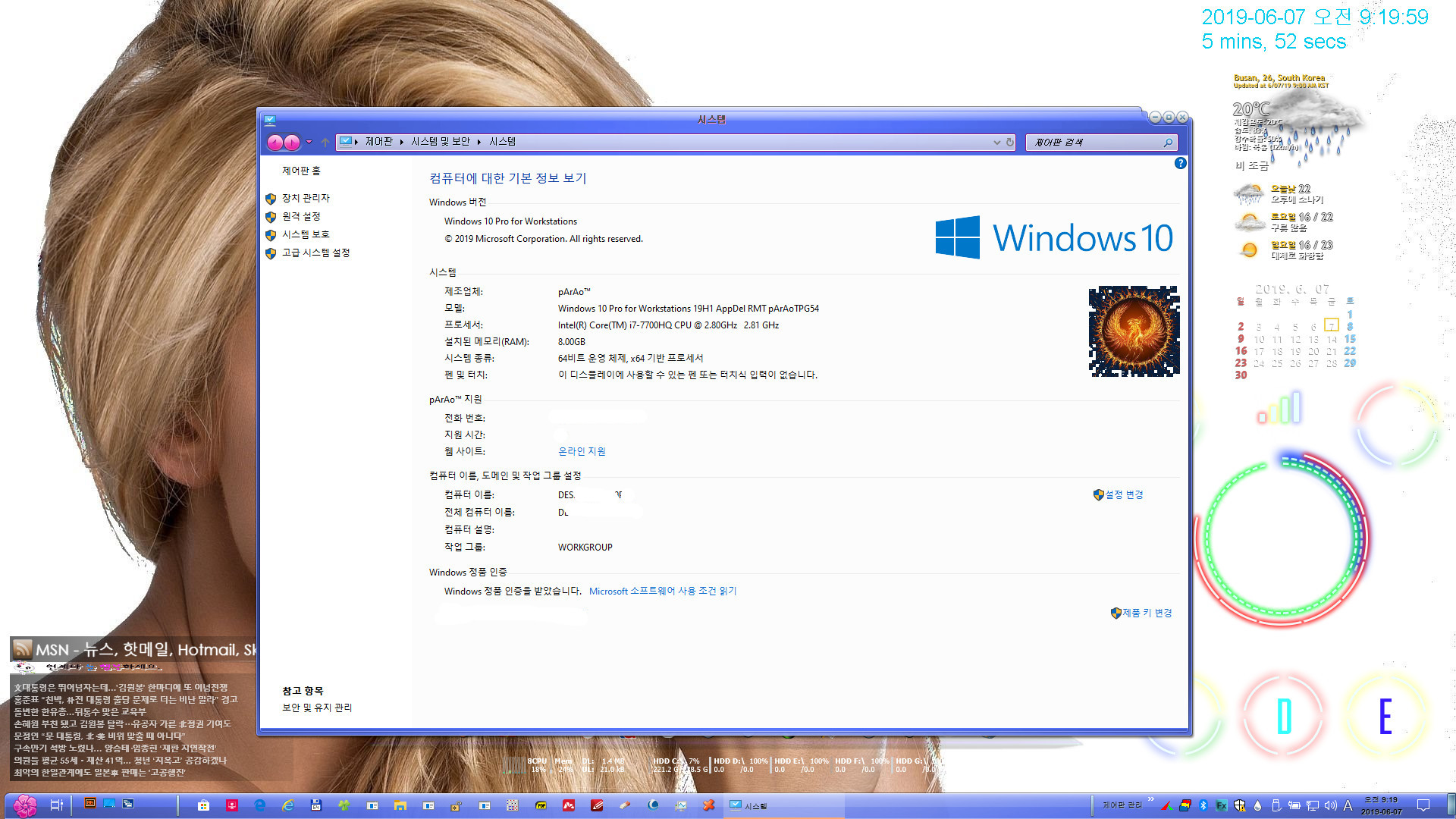Open Microsoft Store from the taskbar
The width and height of the screenshot is (1456, 819).
[203, 805]
